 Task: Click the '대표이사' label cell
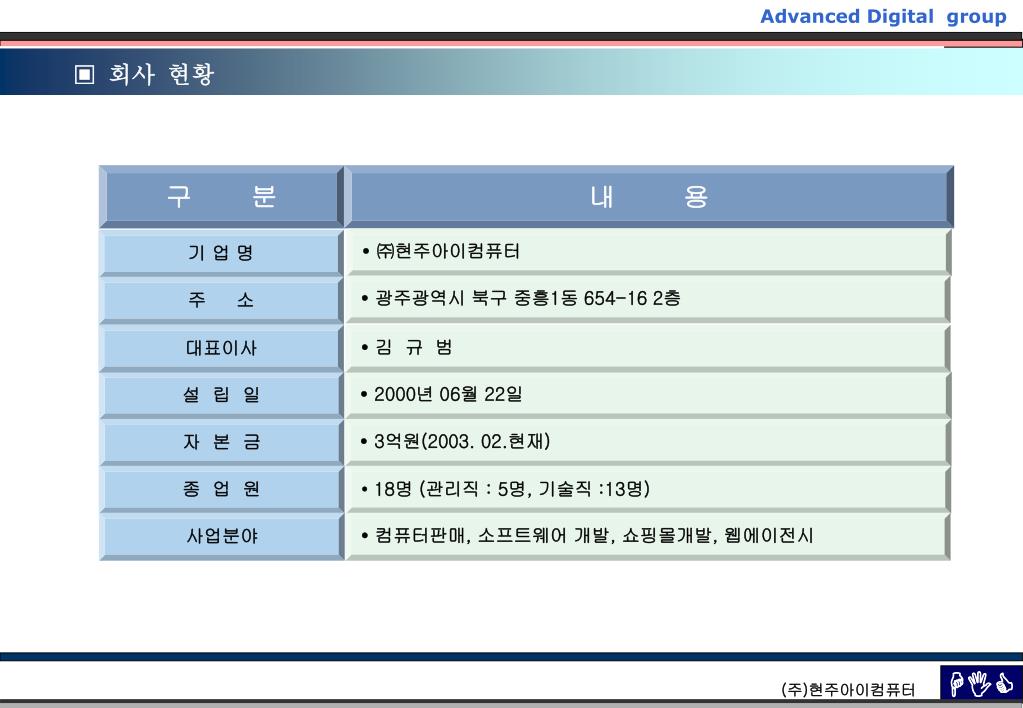coord(221,347)
